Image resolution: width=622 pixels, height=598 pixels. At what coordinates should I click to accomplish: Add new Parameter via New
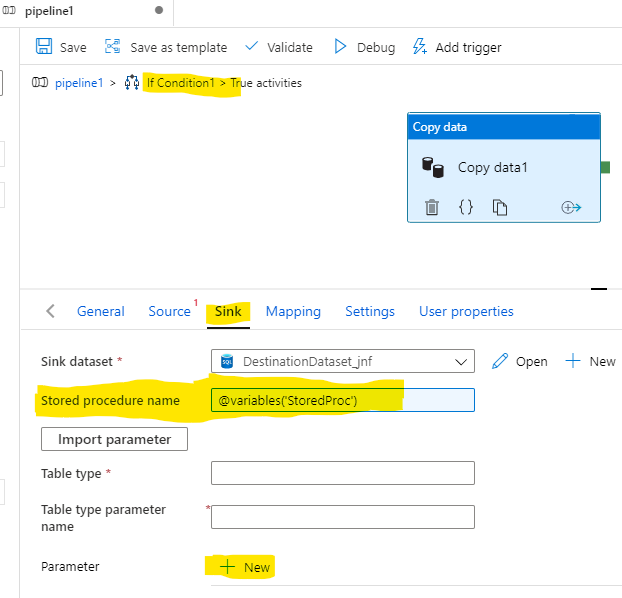pyautogui.click(x=257, y=567)
